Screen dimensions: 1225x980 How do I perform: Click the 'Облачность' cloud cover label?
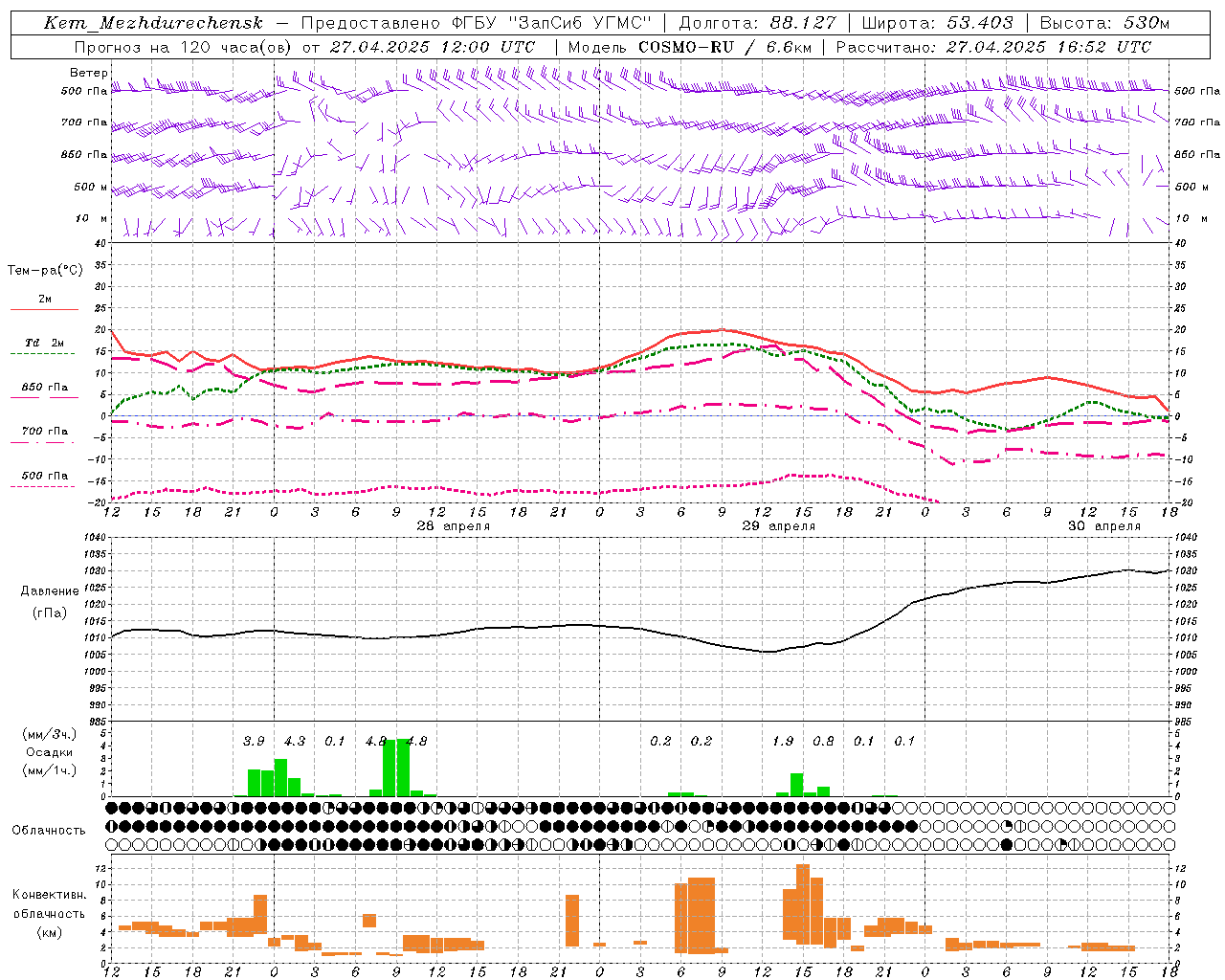[49, 831]
